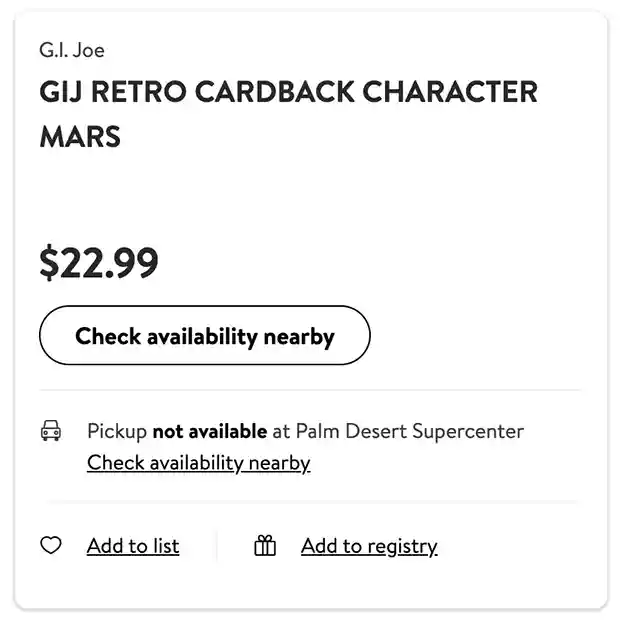The height and width of the screenshot is (621, 620).
Task: Click the bold "not available" pickup status
Action: point(209,432)
